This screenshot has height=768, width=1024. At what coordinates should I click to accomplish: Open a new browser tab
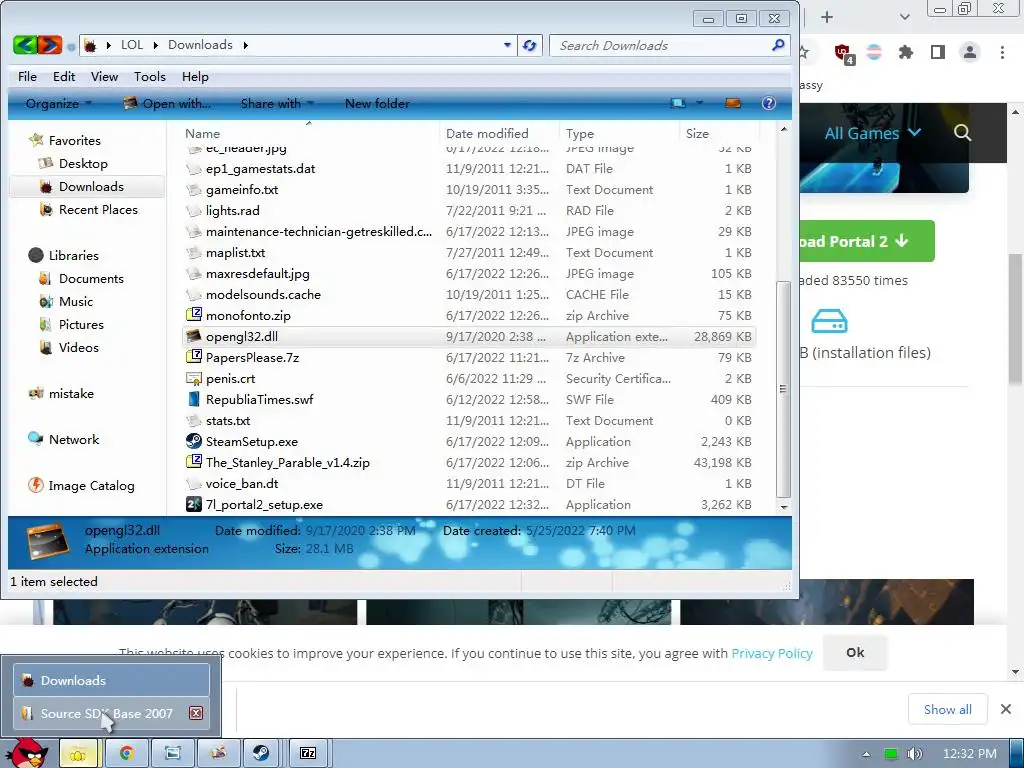coord(827,17)
